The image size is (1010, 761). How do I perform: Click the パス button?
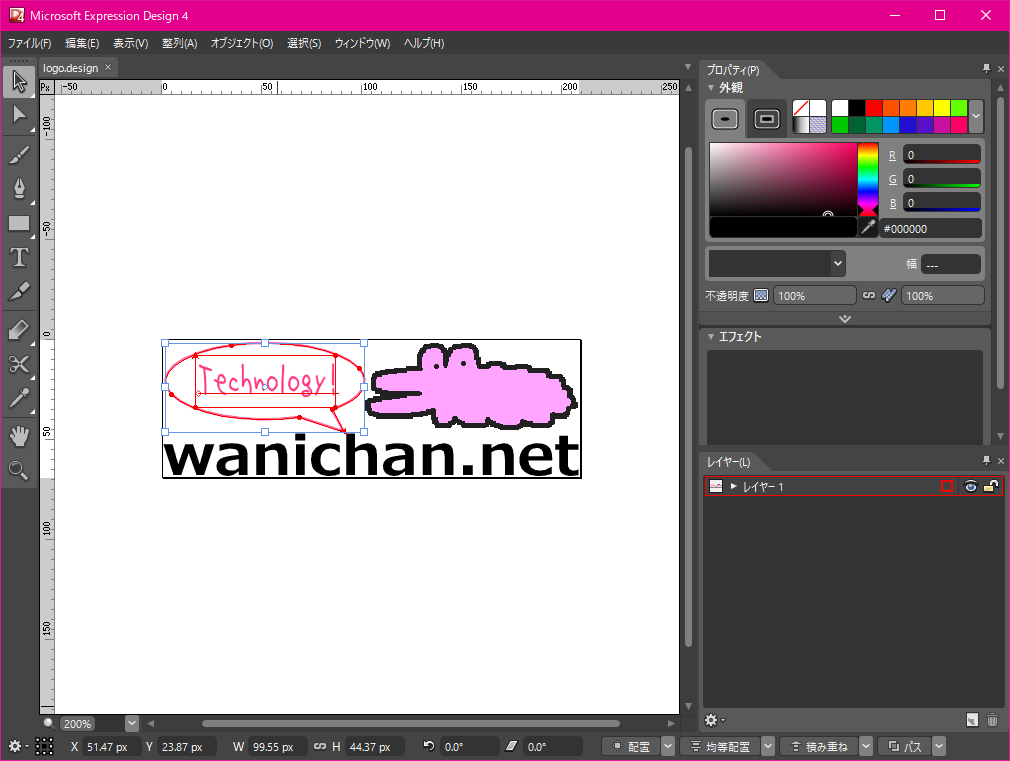[x=905, y=746]
